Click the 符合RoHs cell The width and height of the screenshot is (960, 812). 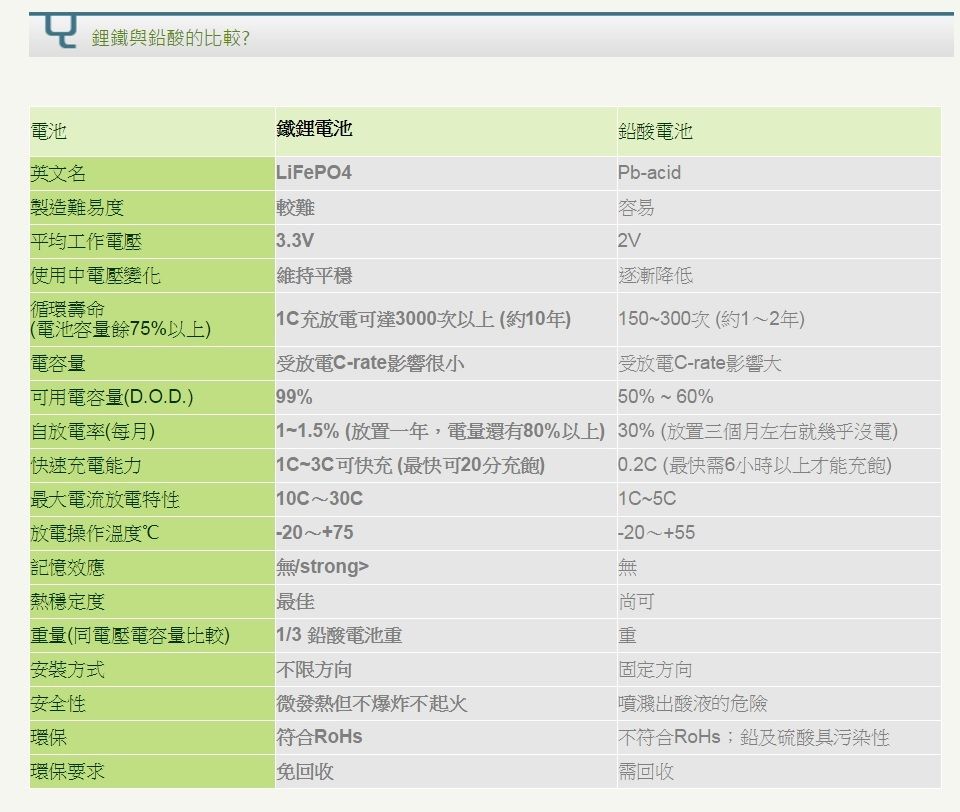(319, 737)
